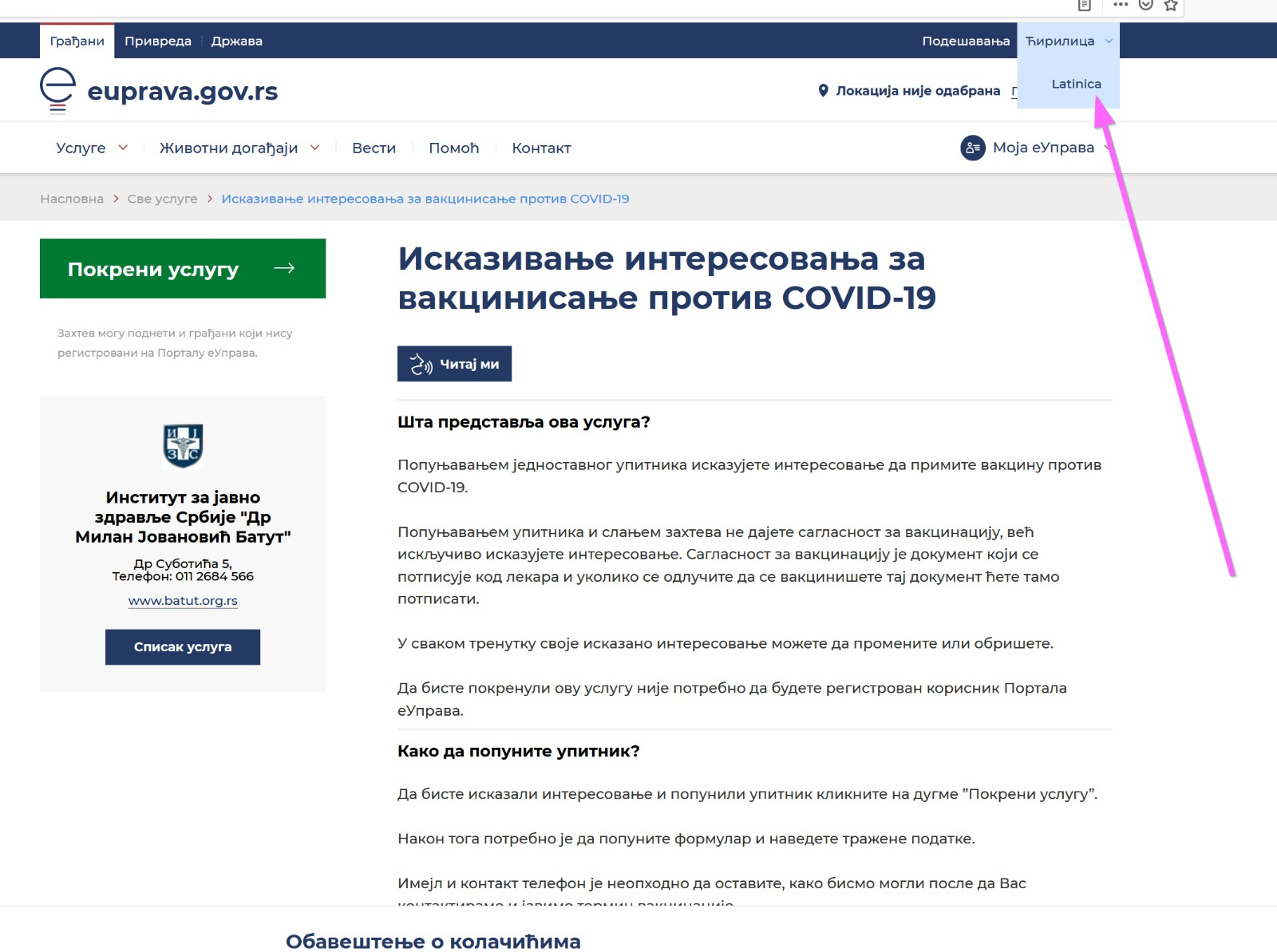Click the euprava.gov.rs logo icon
Screen dimensions: 1277x952
click(57, 90)
